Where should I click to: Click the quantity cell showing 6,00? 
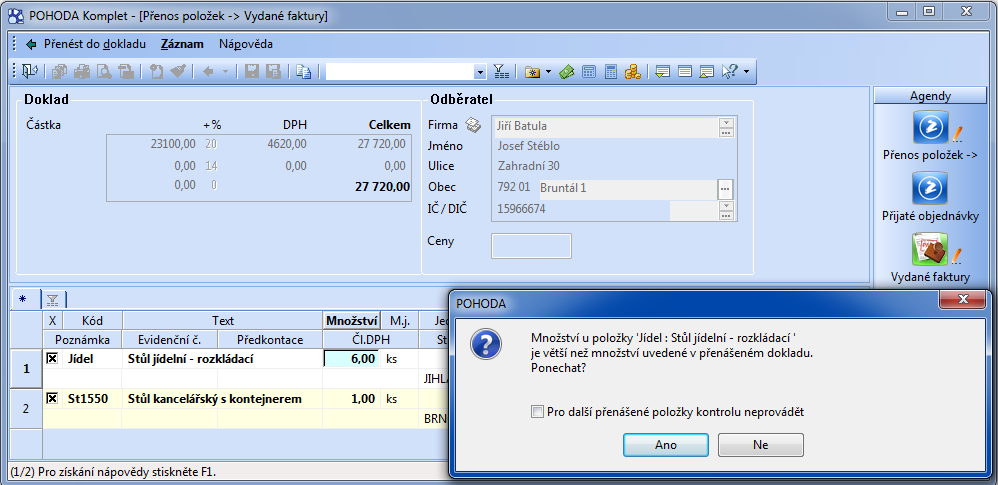point(352,359)
